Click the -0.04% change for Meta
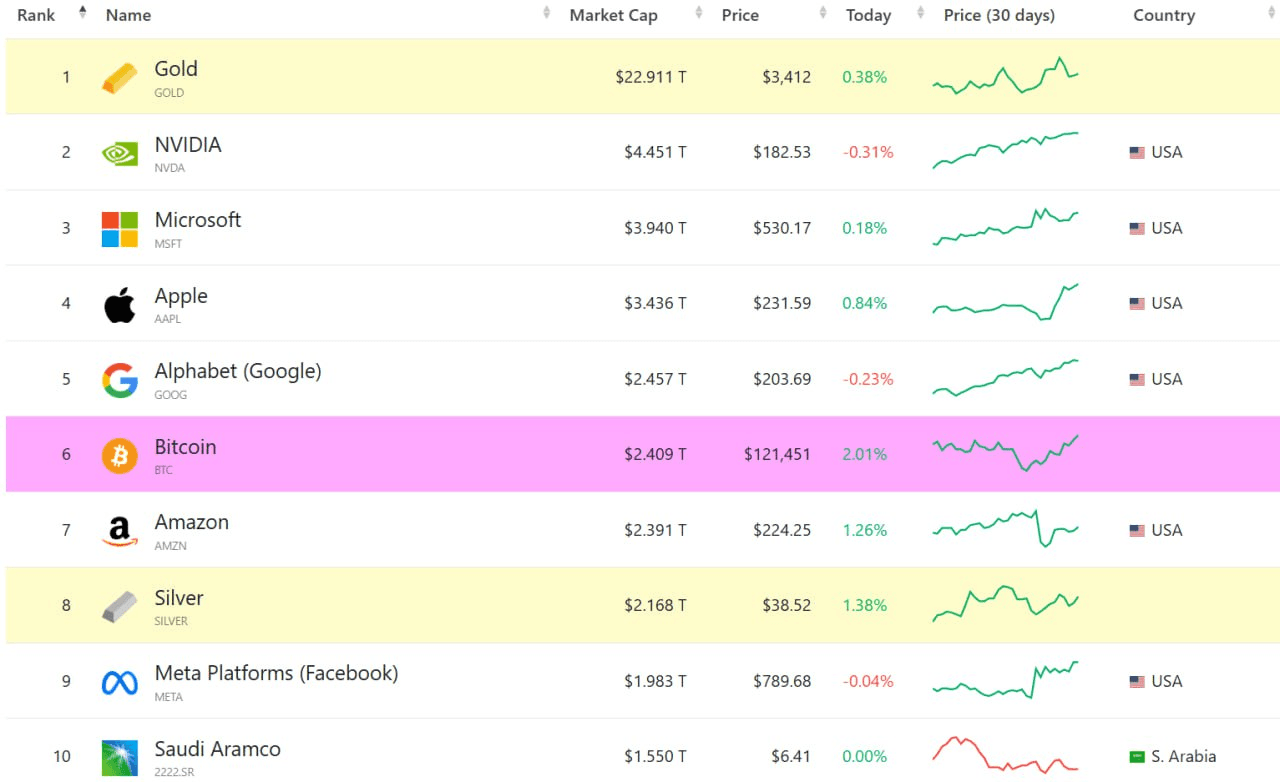1280x782 pixels. click(868, 682)
